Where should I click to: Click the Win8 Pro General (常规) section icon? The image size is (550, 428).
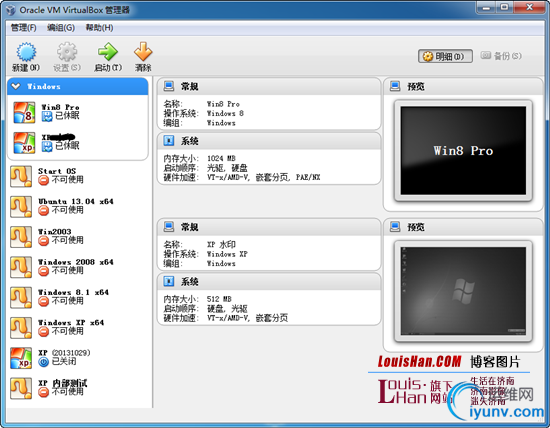click(x=169, y=86)
